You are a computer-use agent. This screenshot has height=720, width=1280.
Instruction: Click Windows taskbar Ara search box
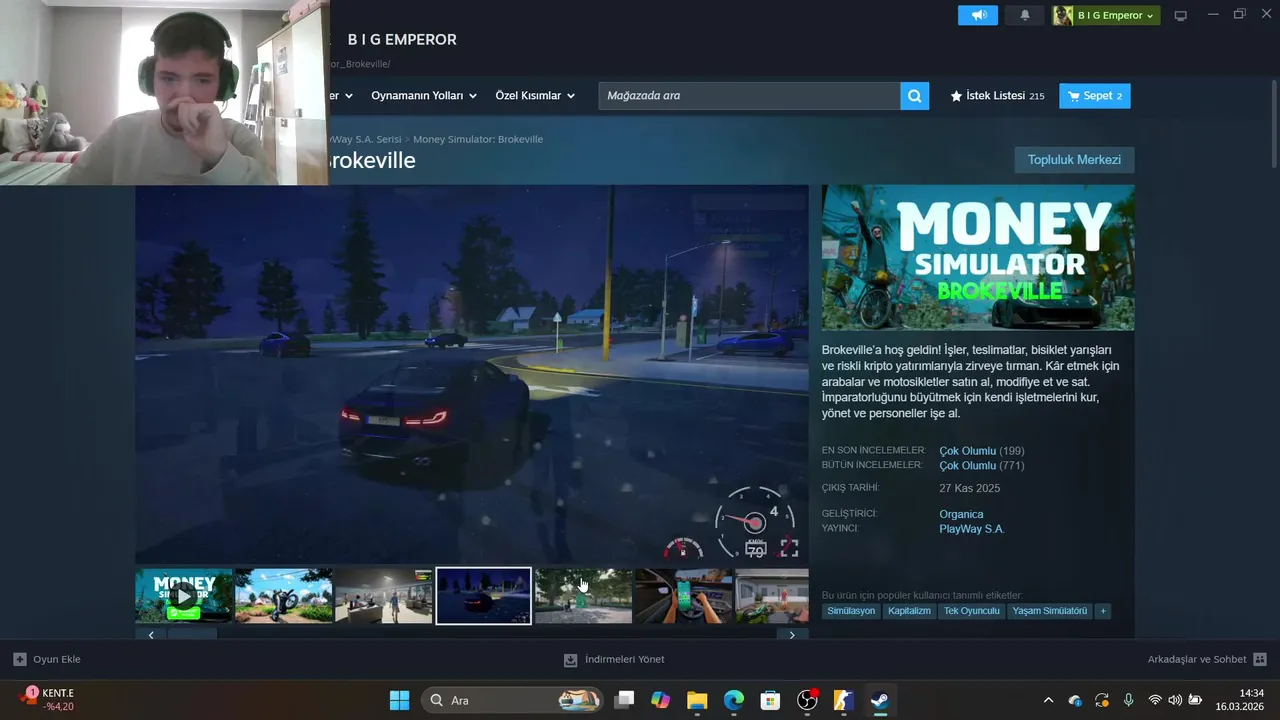tap(512, 700)
